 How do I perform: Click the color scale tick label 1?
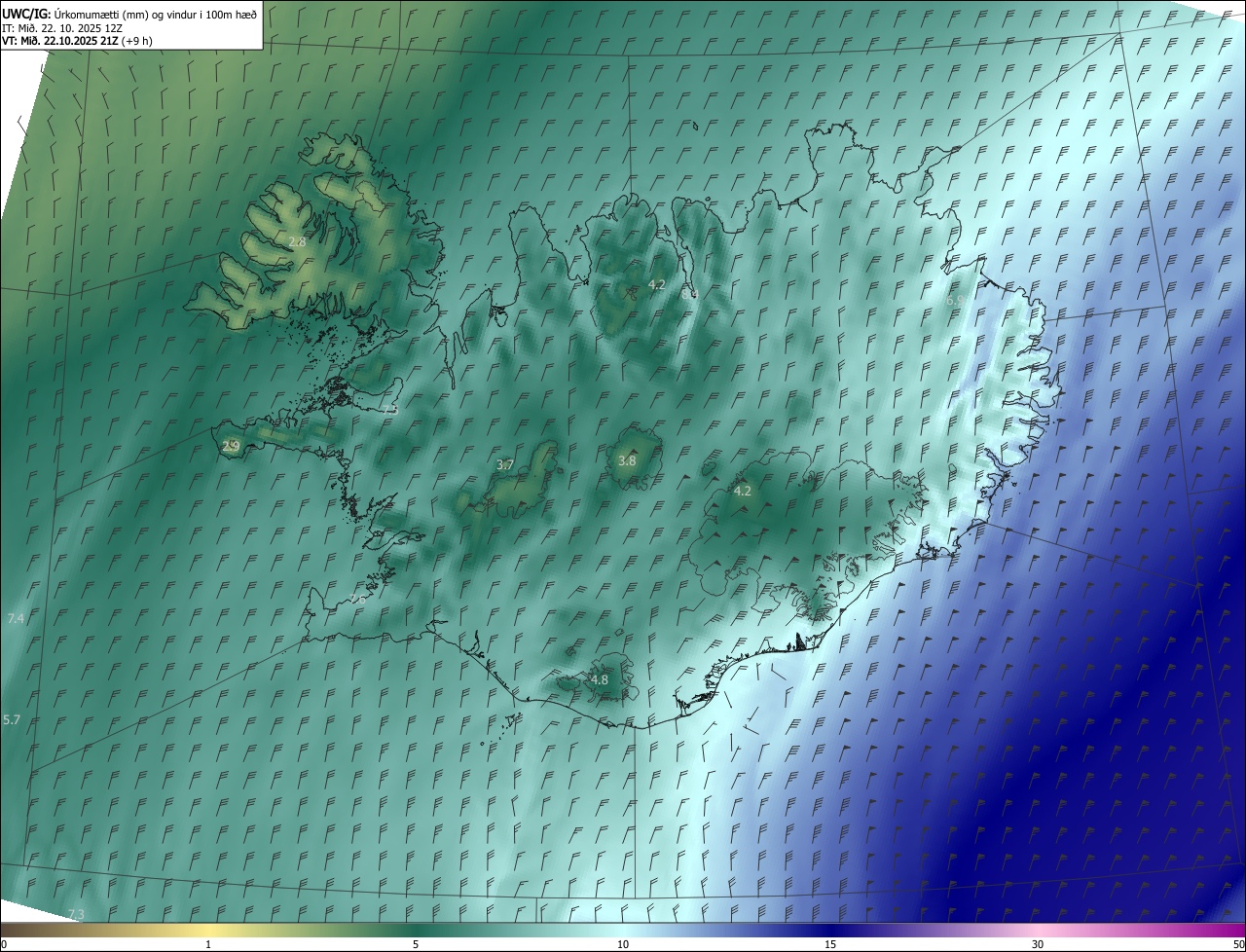[208, 944]
